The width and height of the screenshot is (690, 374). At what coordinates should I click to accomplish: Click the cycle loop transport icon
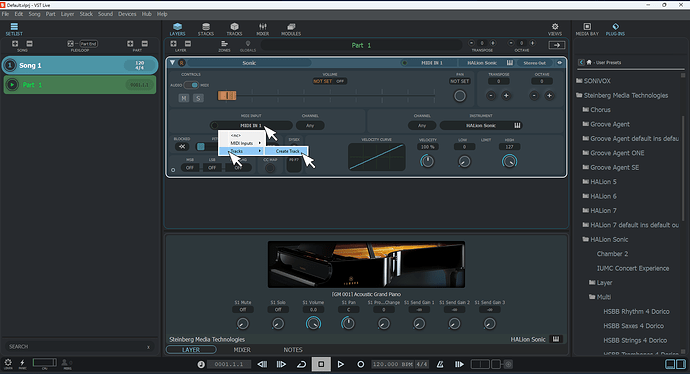pyautogui.click(x=301, y=364)
